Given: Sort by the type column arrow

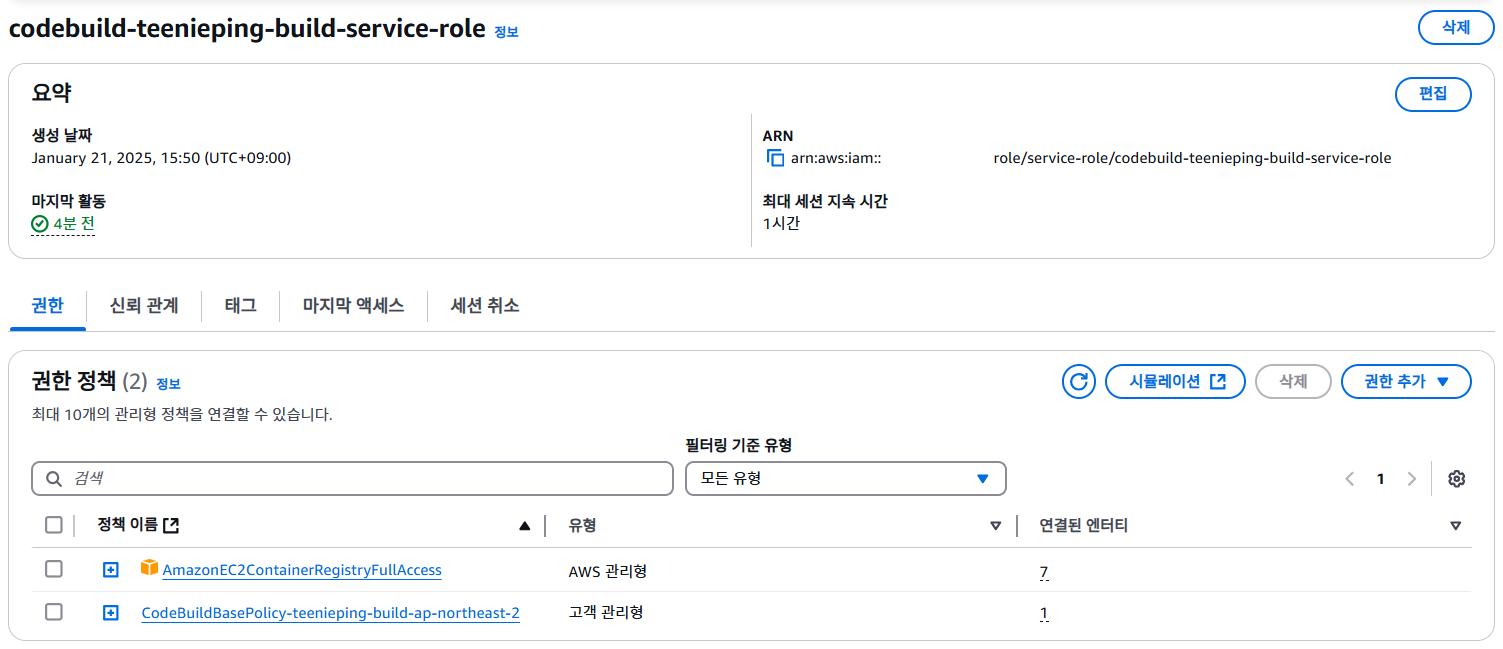Looking at the screenshot, I should (995, 526).
